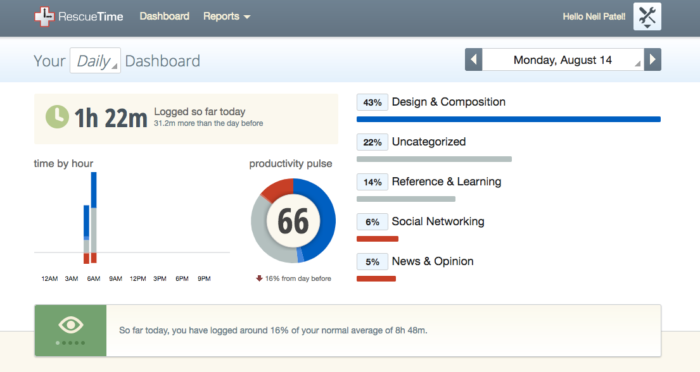
Task: Click the 14% badge
Action: [x=372, y=182]
